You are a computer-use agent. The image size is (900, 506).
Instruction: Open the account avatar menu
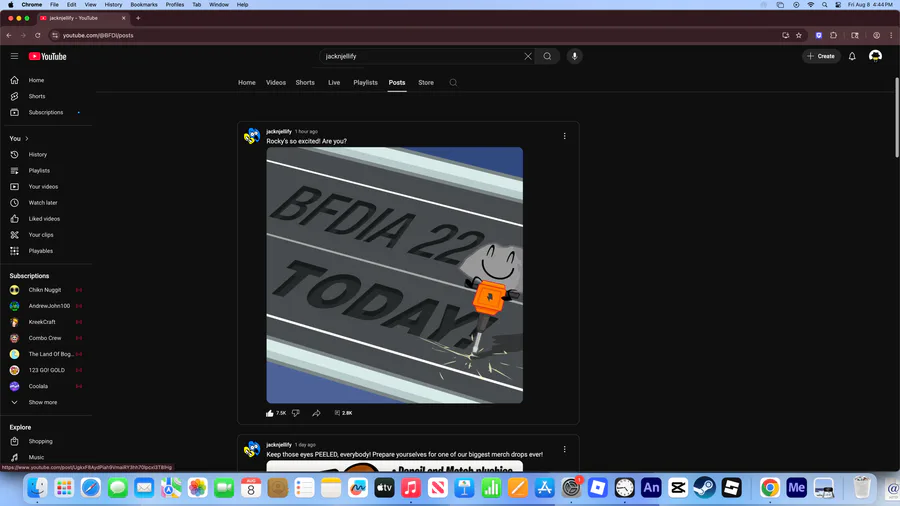click(x=875, y=56)
